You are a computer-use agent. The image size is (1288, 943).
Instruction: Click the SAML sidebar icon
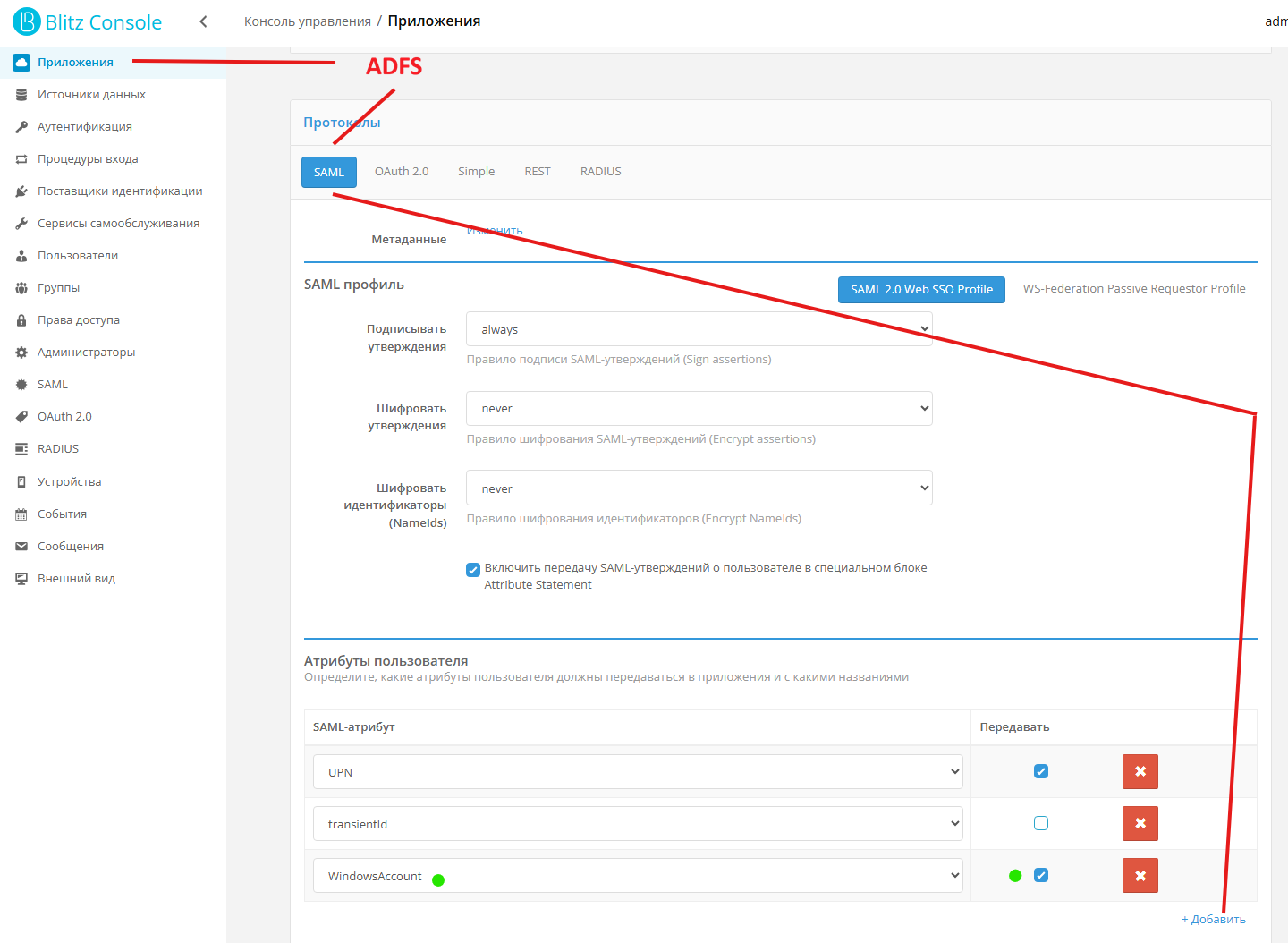[x=21, y=385]
